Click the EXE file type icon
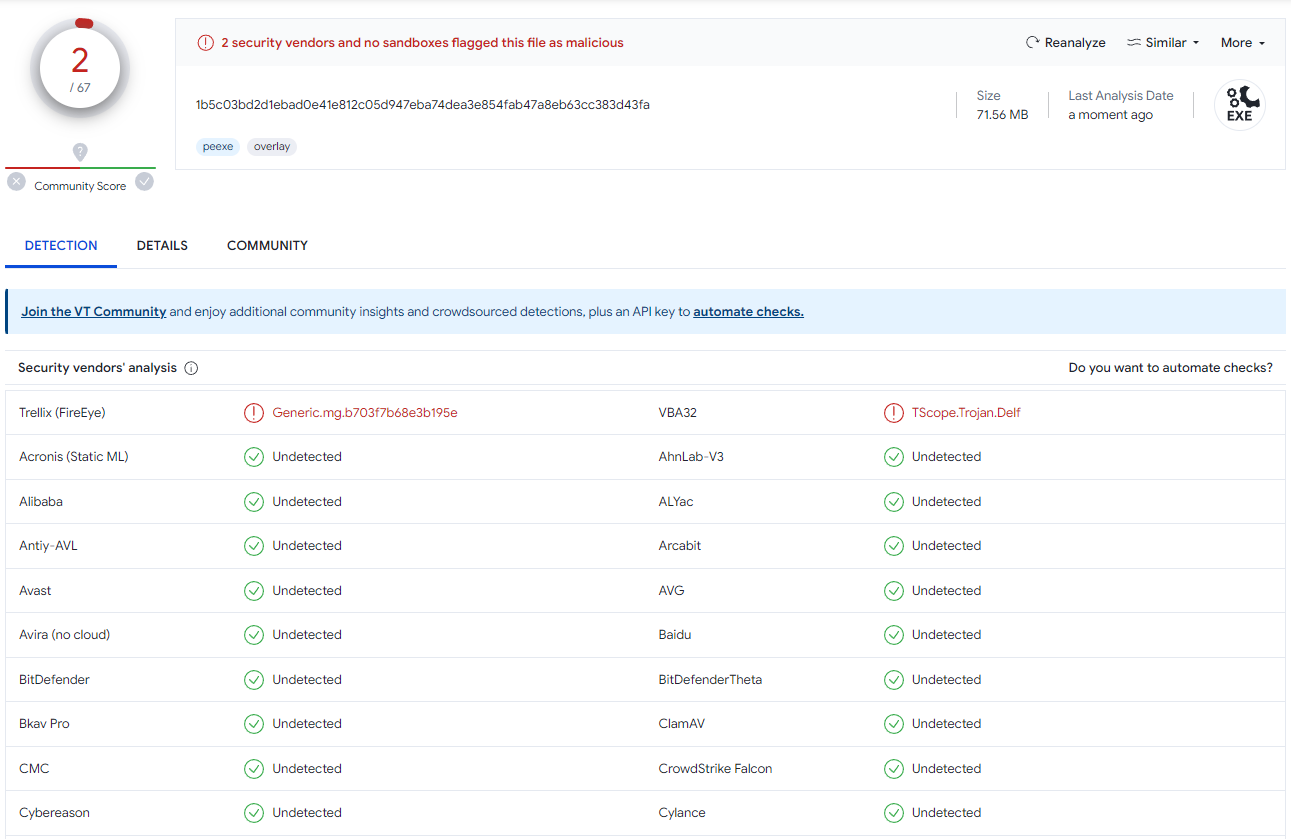Image resolution: width=1291 pixels, height=839 pixels. coord(1240,105)
